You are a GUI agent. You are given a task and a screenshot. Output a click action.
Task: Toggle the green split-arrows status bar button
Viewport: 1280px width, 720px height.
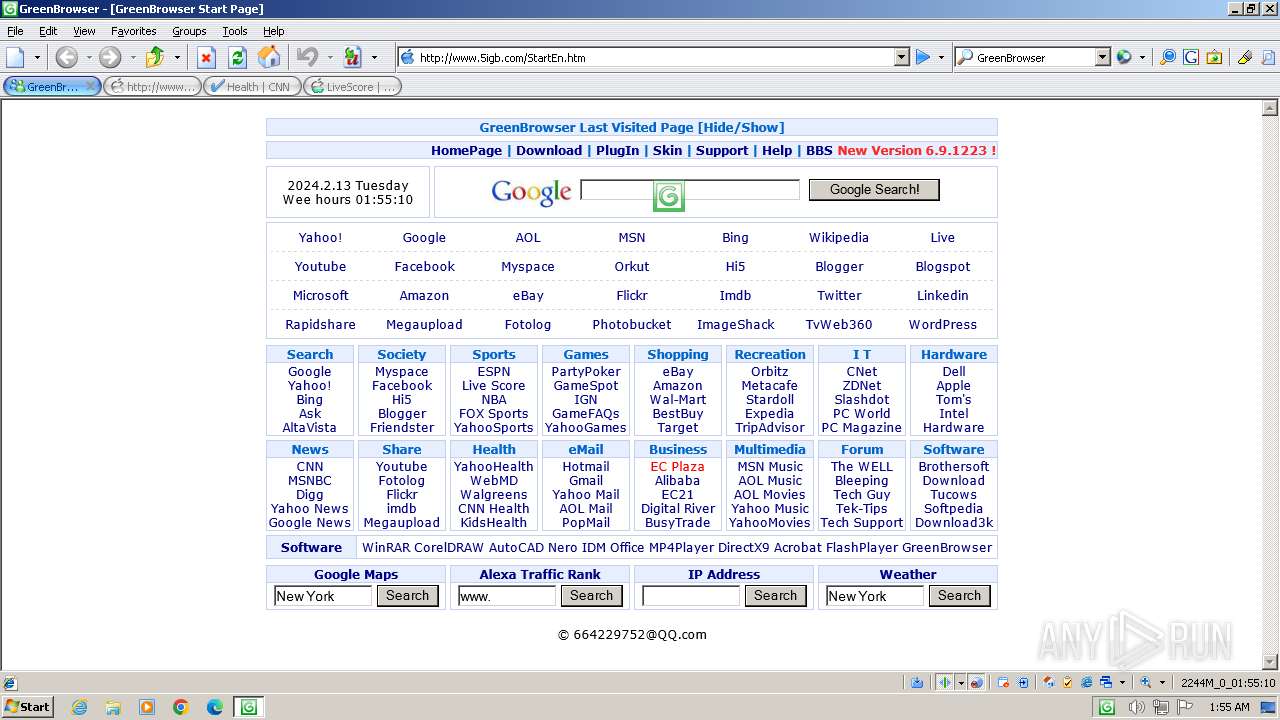coord(944,682)
